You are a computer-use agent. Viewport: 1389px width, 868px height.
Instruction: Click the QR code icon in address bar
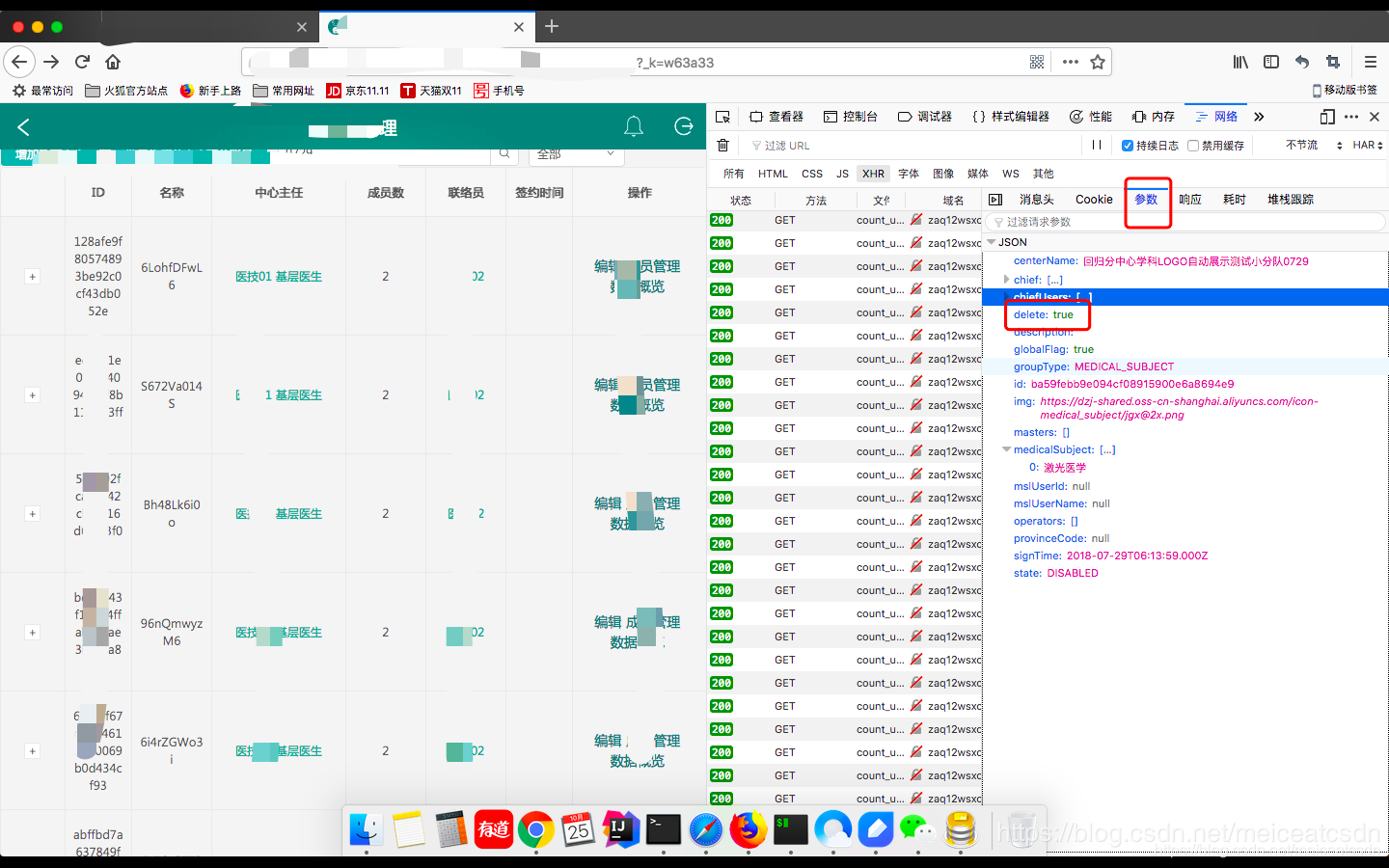[x=1037, y=62]
